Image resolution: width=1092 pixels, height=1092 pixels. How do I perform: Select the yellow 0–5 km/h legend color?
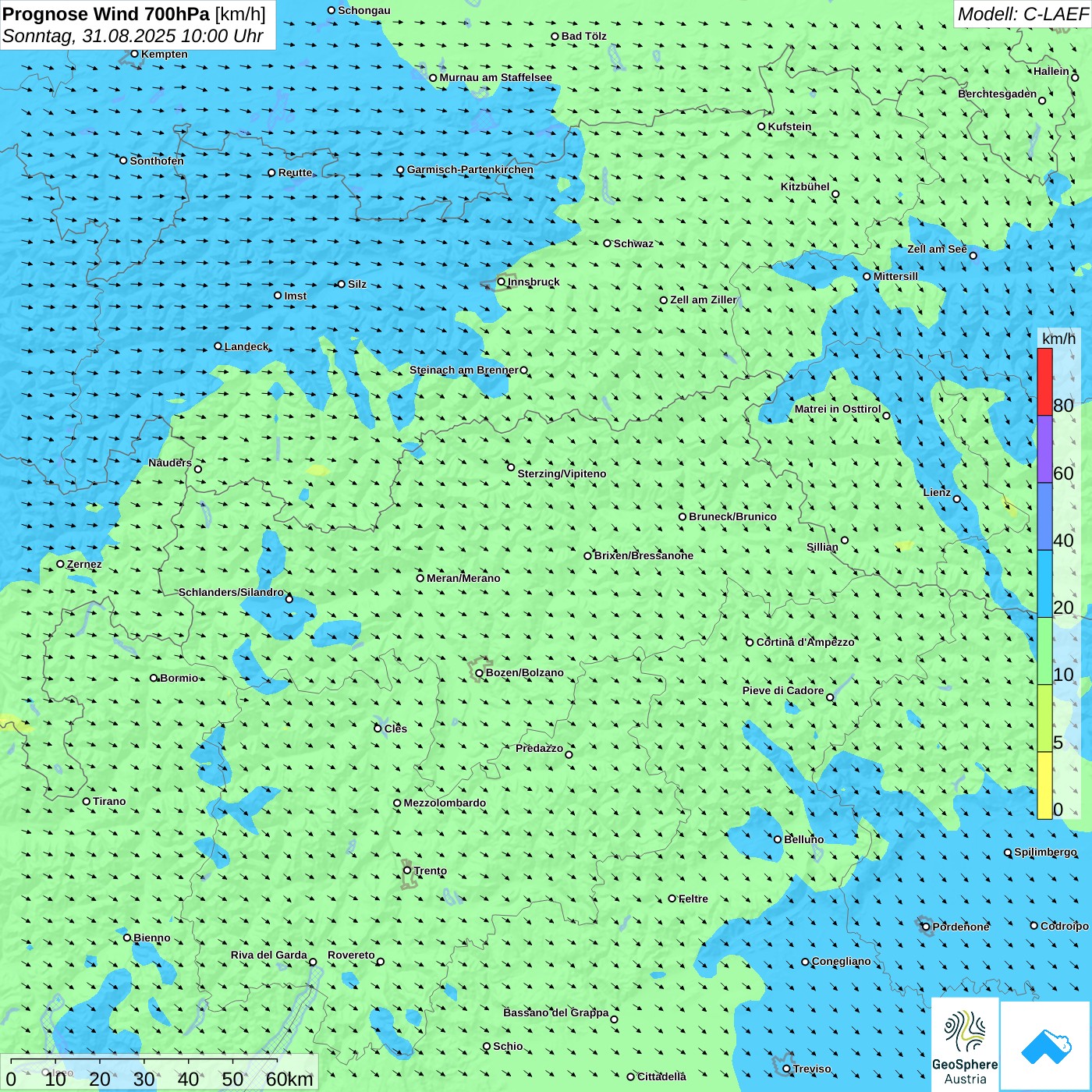pos(1044,785)
